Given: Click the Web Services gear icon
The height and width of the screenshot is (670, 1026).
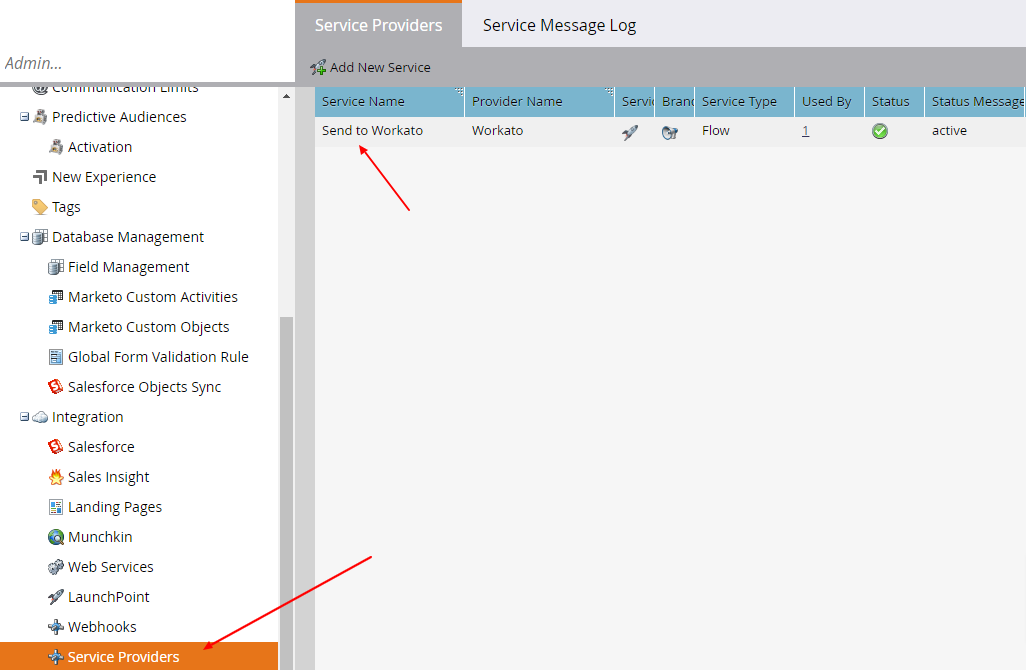Looking at the screenshot, I should pos(56,567).
